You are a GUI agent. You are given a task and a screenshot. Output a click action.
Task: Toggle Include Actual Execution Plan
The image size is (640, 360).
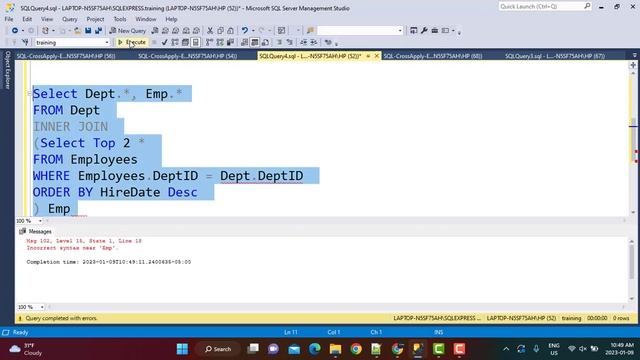pos(209,42)
